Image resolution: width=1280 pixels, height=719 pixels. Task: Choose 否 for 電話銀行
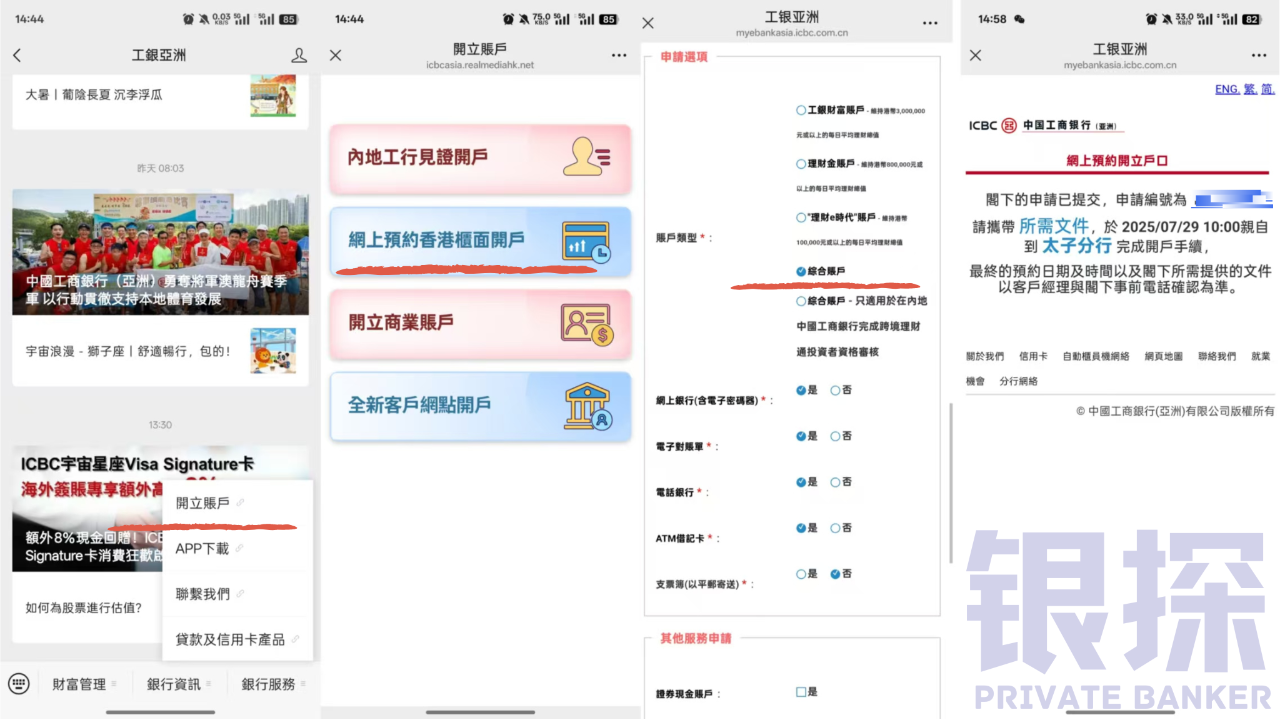point(836,482)
